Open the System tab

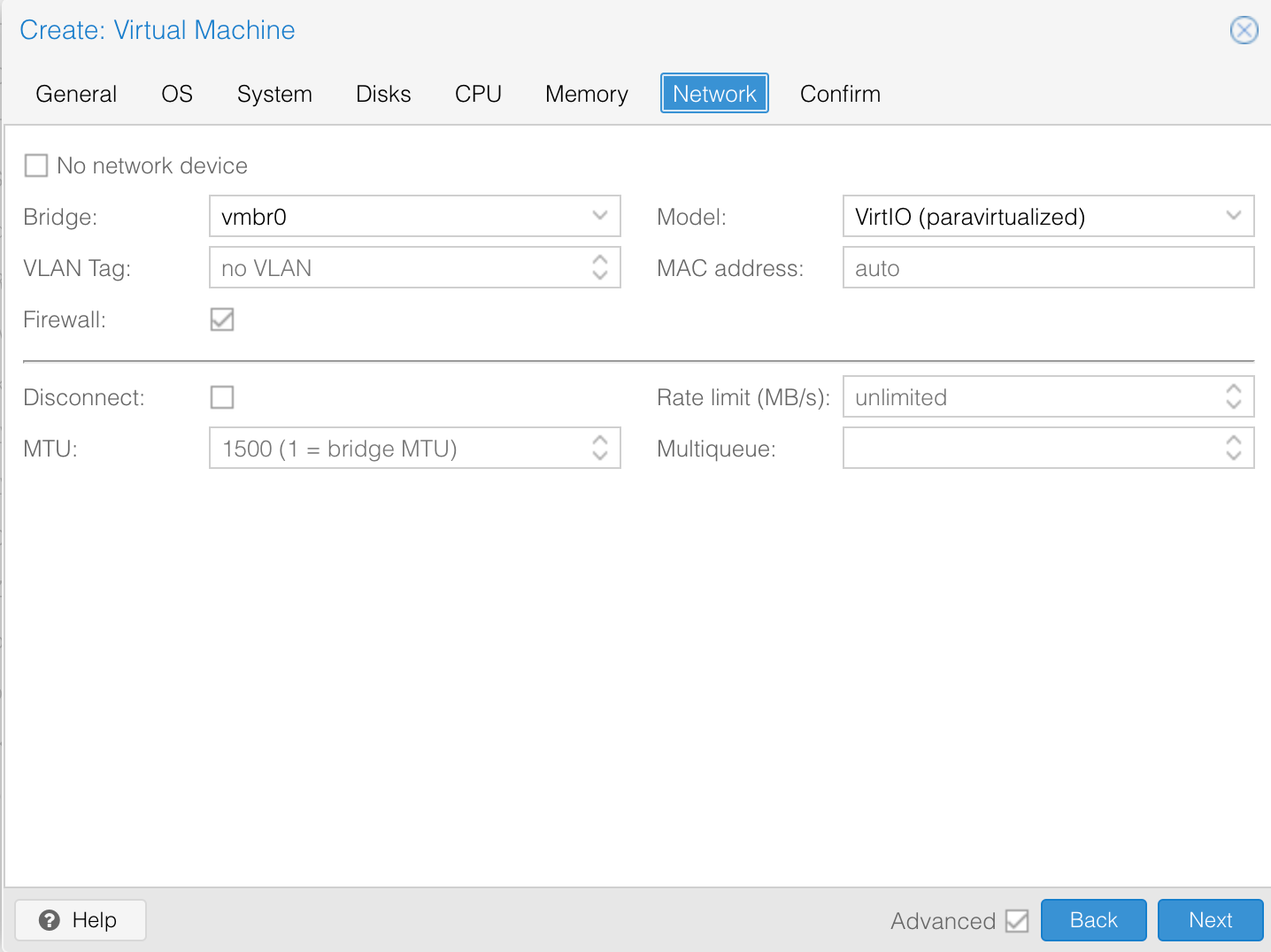coord(274,94)
